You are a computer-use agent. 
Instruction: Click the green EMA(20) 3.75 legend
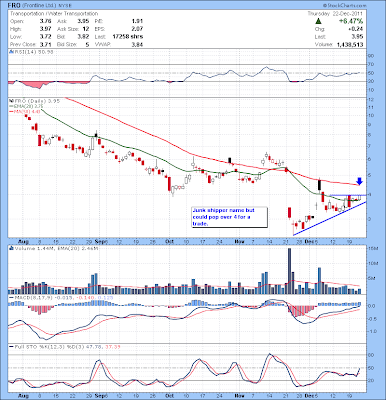pos(27,106)
